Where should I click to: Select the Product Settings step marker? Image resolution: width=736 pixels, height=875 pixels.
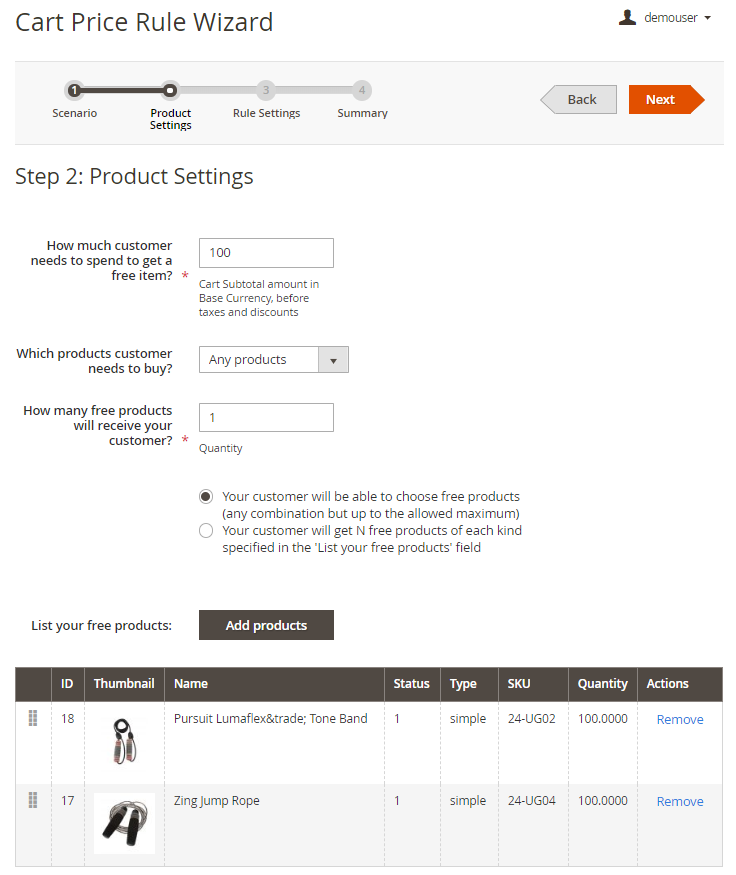[x=170, y=90]
